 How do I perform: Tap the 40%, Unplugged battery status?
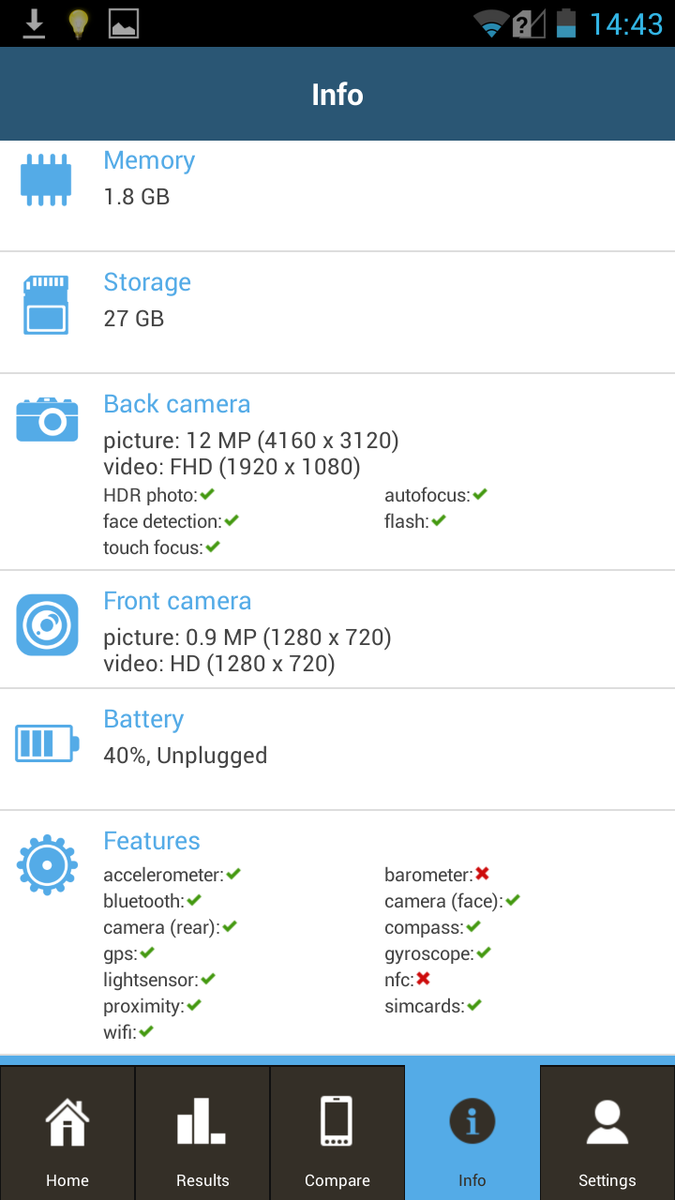(x=185, y=755)
